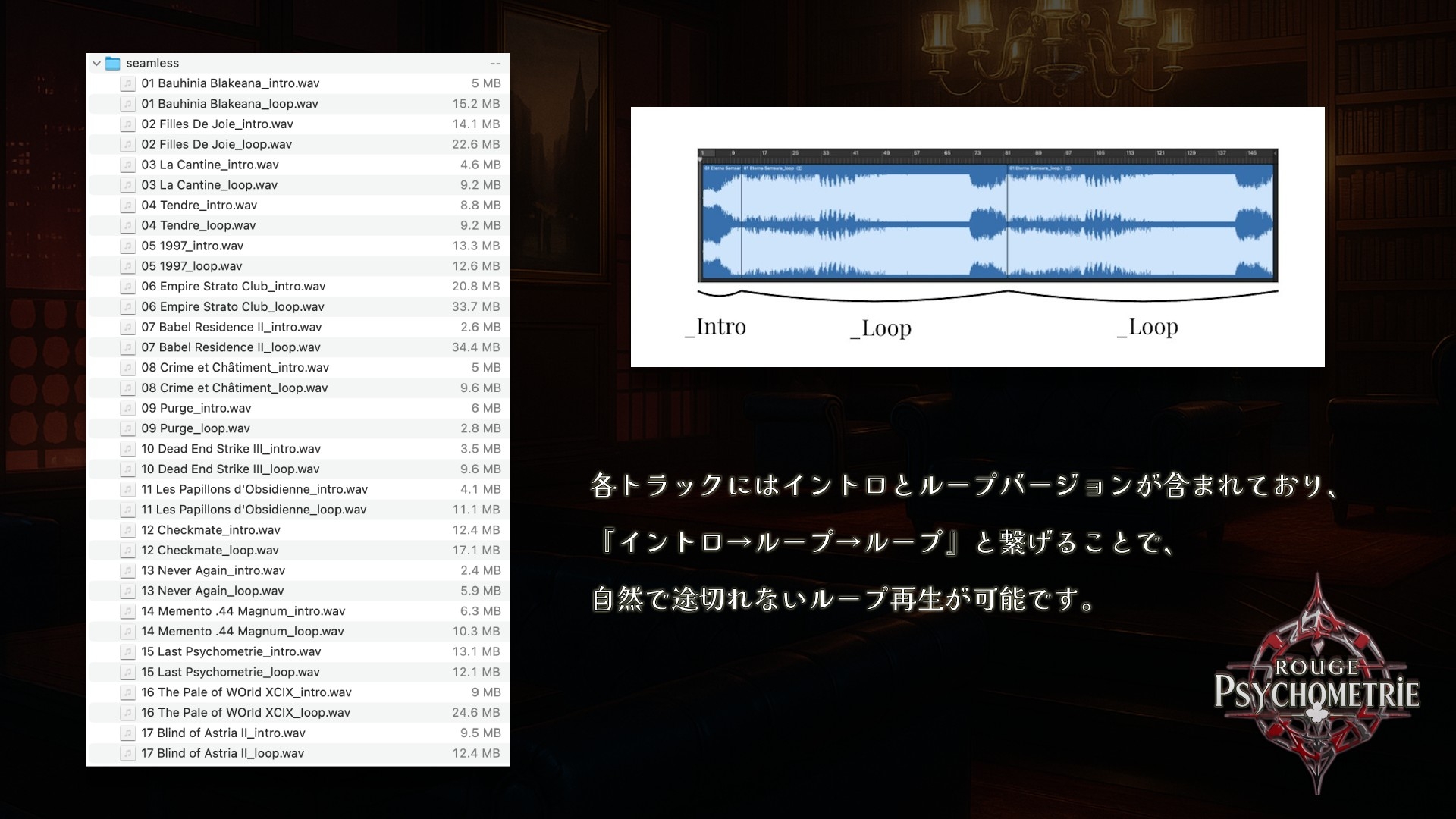Click the audio file icon for 05 1997_loop.wav
The height and width of the screenshot is (819, 1456).
(x=127, y=266)
